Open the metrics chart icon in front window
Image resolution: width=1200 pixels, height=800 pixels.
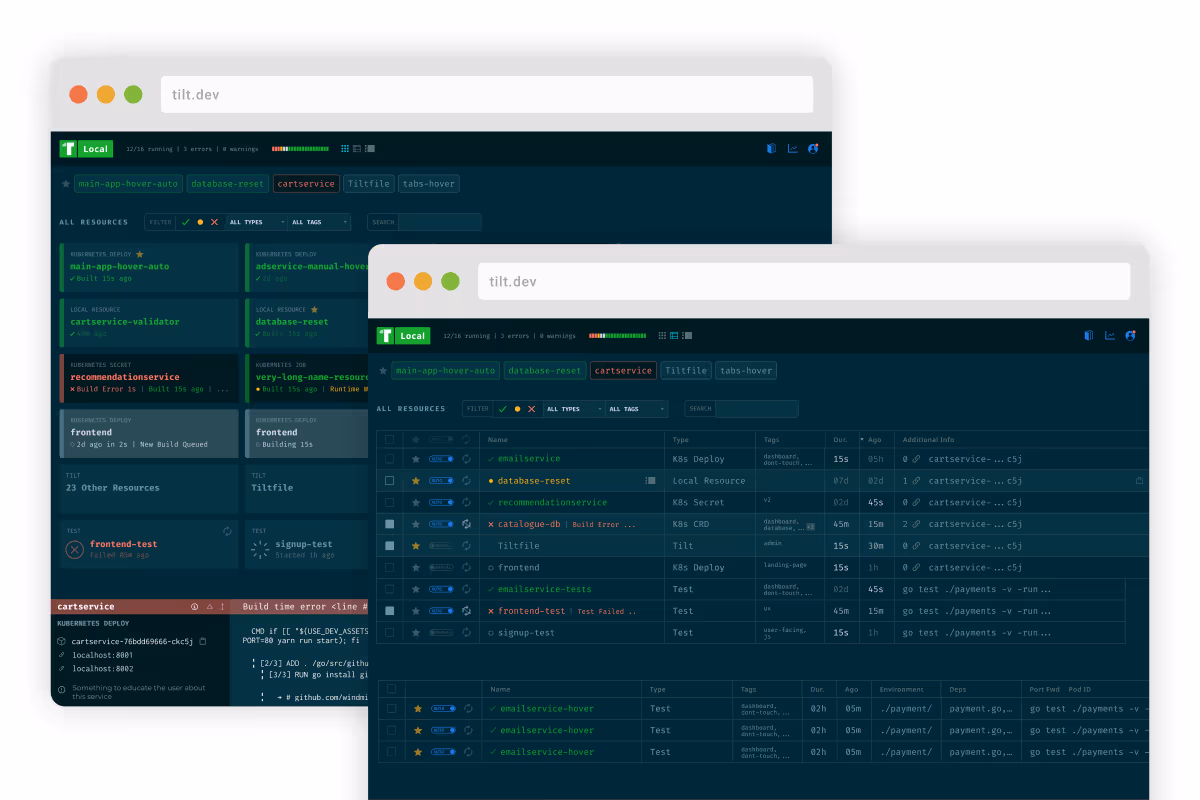[x=1110, y=336]
